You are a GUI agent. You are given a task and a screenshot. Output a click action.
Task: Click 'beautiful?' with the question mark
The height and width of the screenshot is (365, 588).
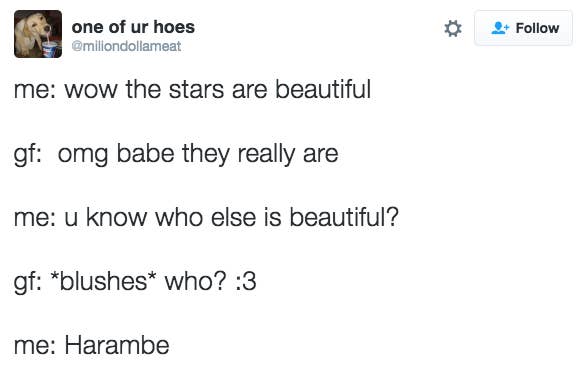(344, 218)
